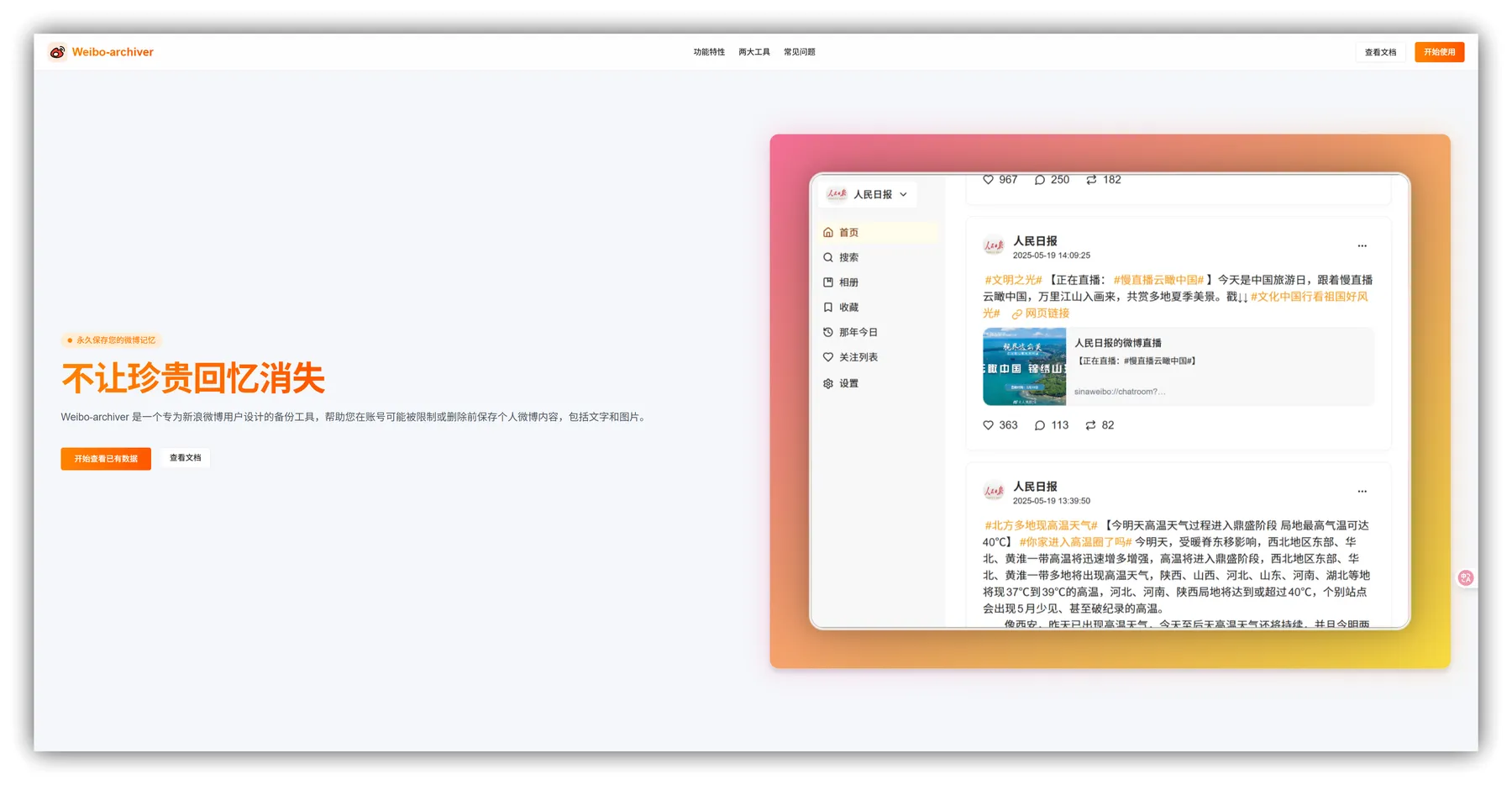Screen dimensions: 1512x785
Task: Open the 相册 album section
Action: pyautogui.click(x=848, y=282)
